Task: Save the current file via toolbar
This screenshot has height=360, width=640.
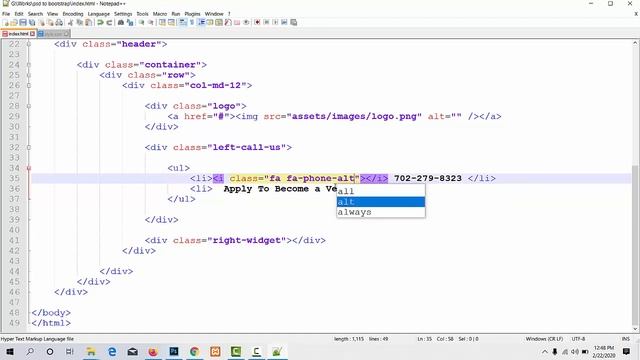Action: pyautogui.click(x=23, y=22)
